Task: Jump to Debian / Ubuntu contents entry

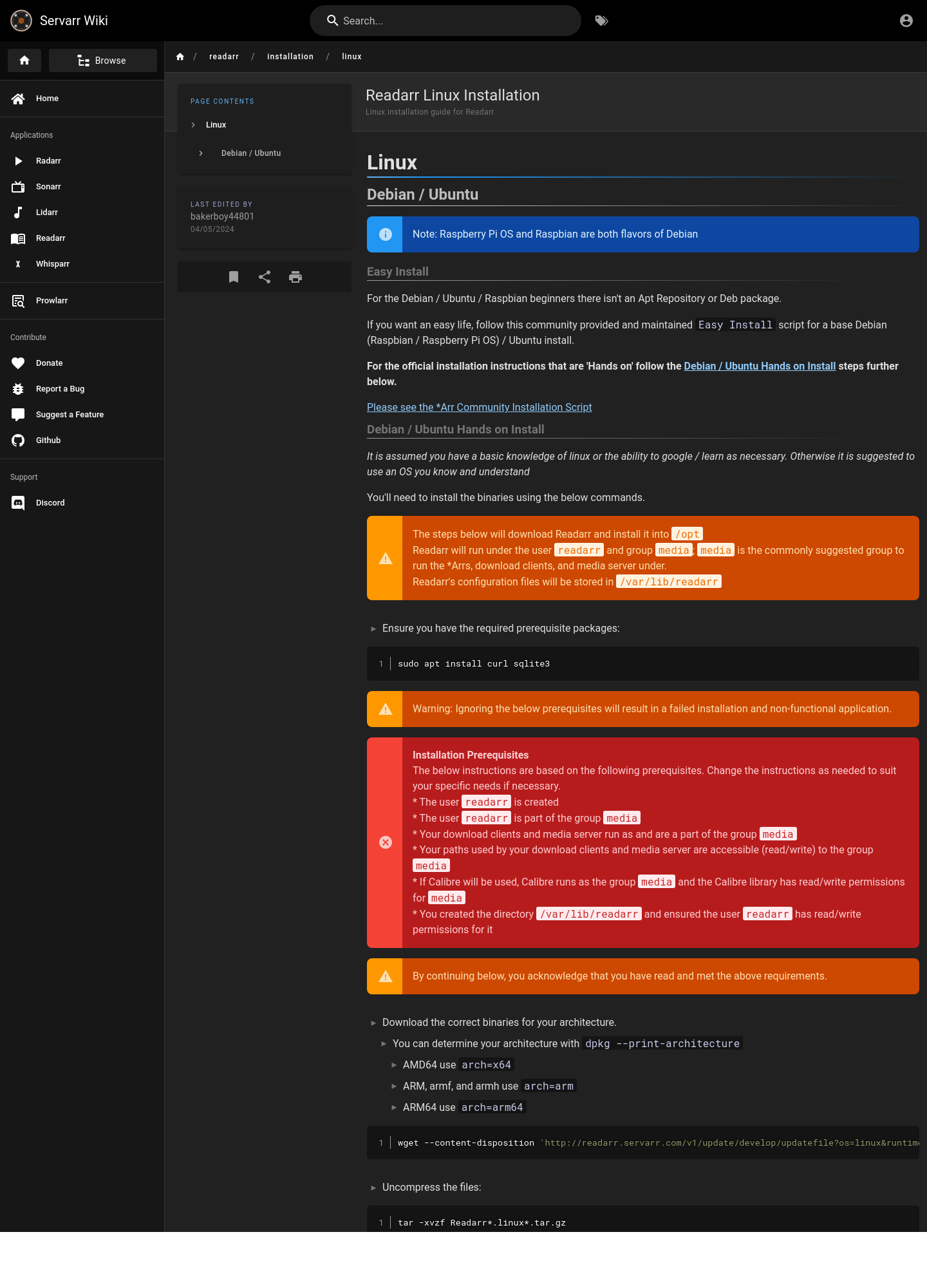Action: [x=251, y=153]
